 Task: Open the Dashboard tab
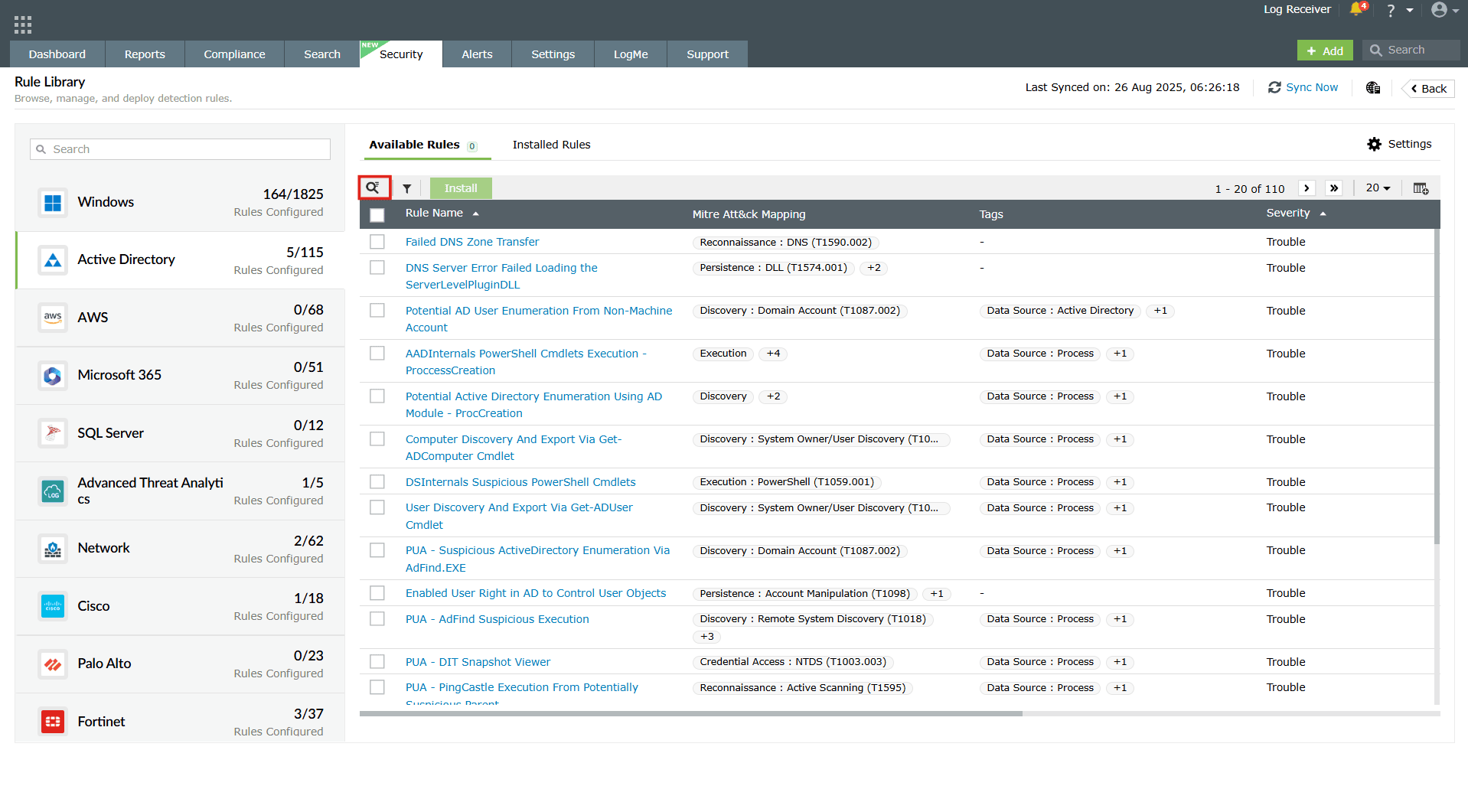click(x=57, y=54)
